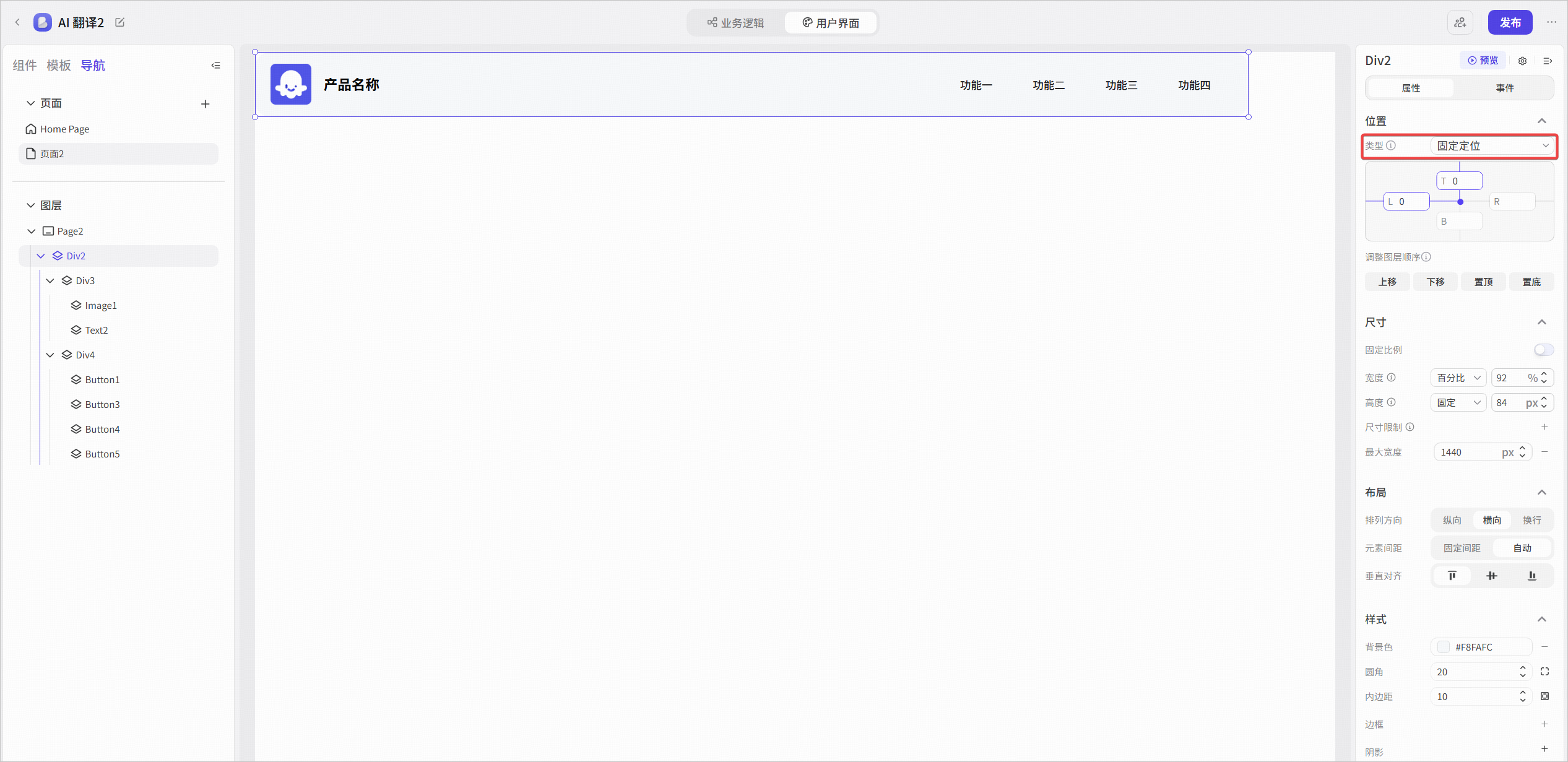Click the 尺寸限制 info icon
This screenshot has width=1568, height=762.
pyautogui.click(x=1410, y=427)
